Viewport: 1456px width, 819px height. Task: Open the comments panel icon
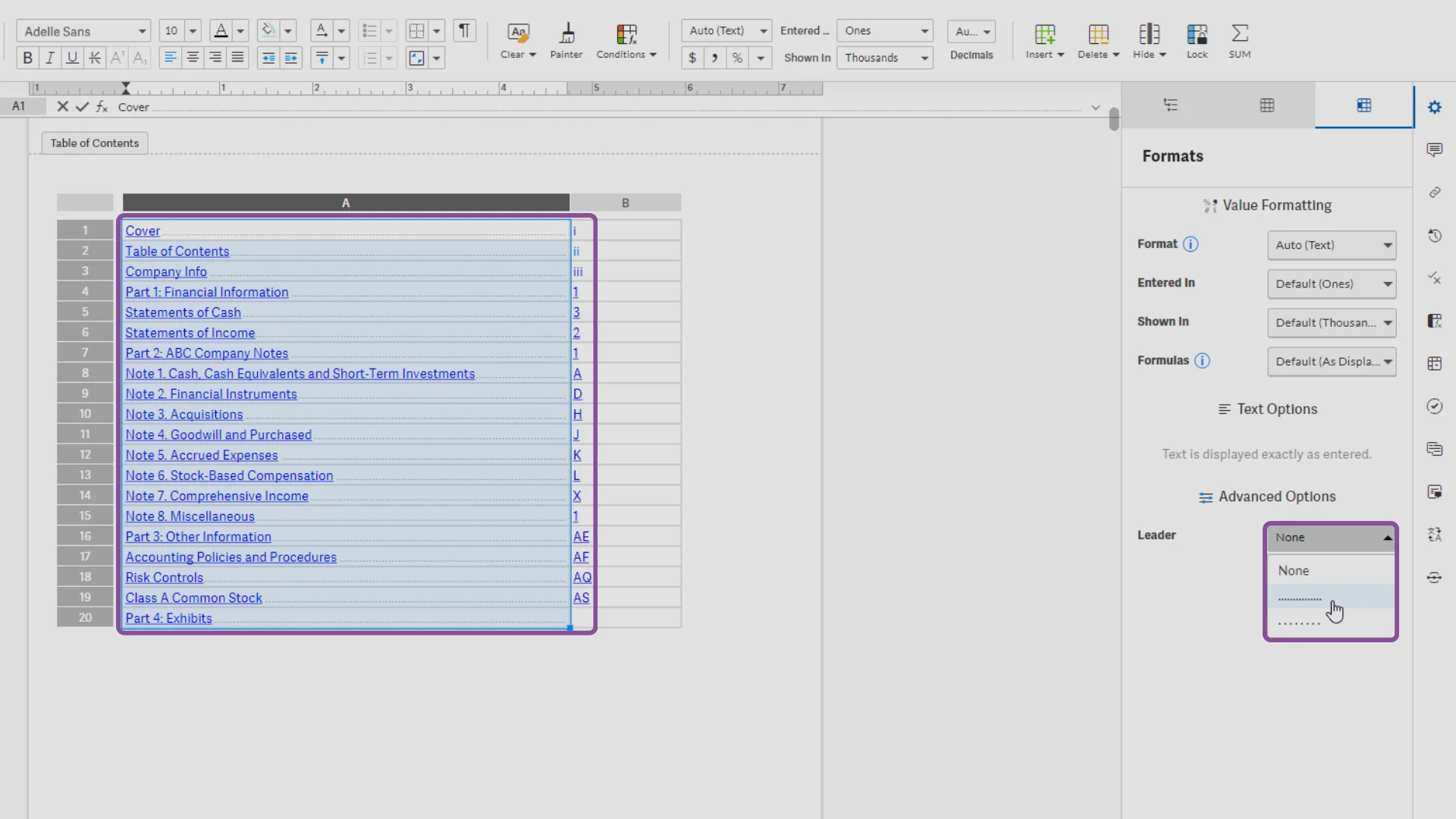pos(1435,149)
